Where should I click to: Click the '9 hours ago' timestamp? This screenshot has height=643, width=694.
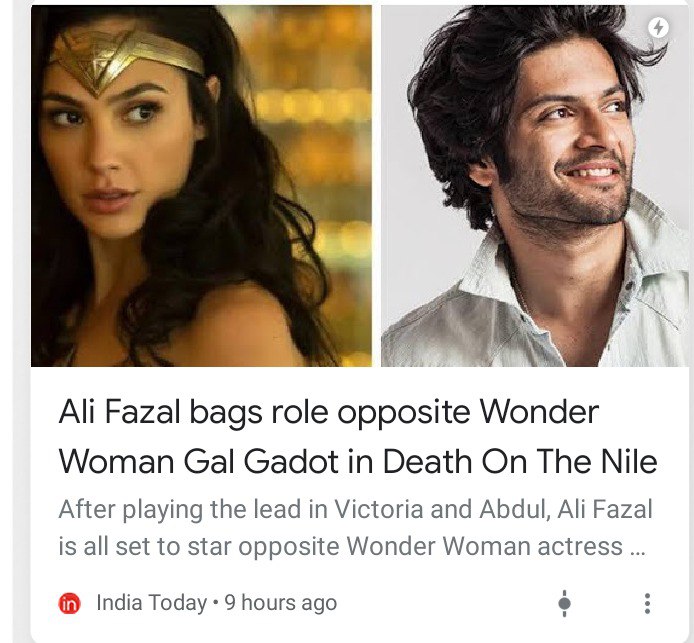pyautogui.click(x=281, y=603)
